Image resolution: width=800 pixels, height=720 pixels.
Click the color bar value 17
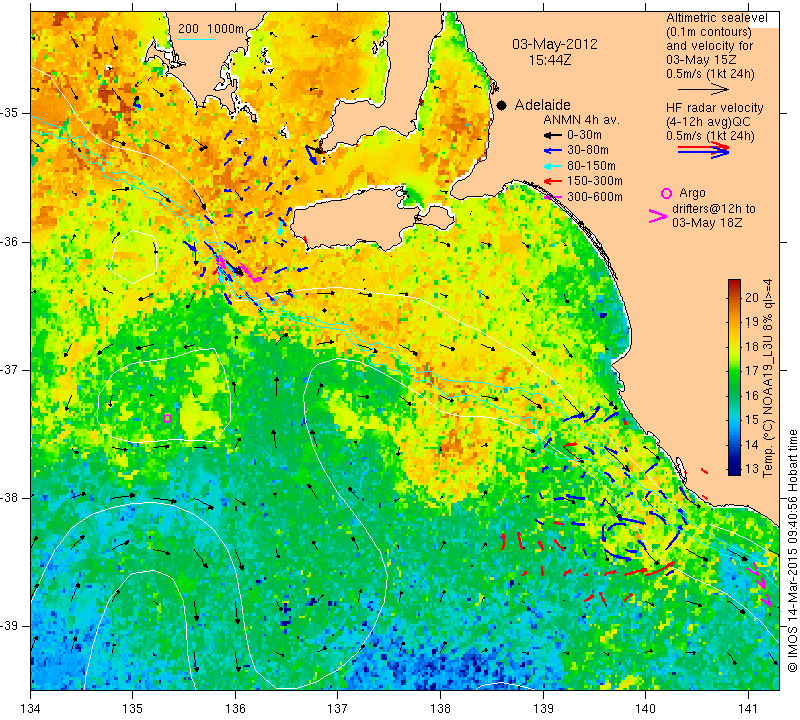pos(752,370)
